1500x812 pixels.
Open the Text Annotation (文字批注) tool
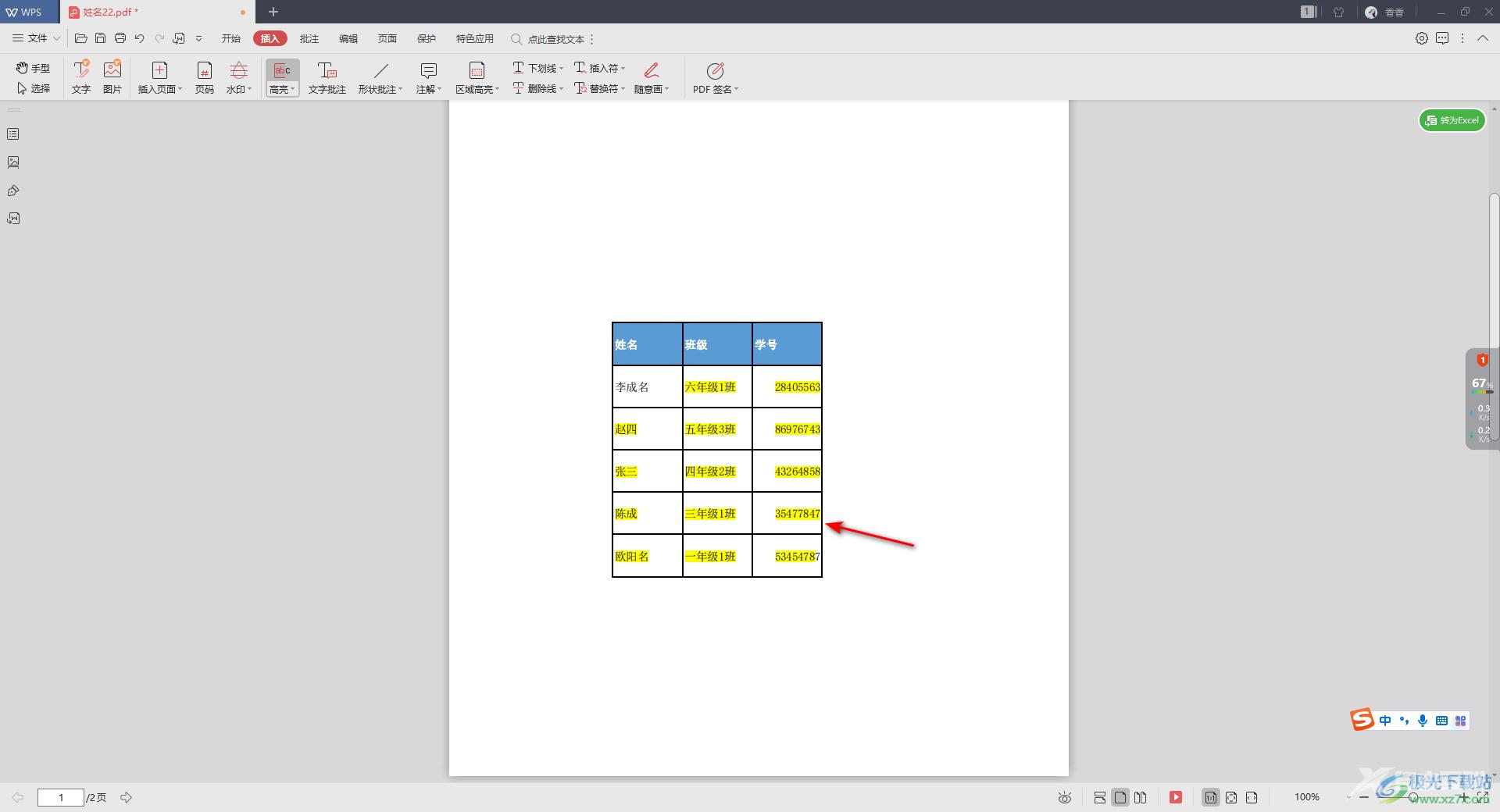click(x=327, y=77)
